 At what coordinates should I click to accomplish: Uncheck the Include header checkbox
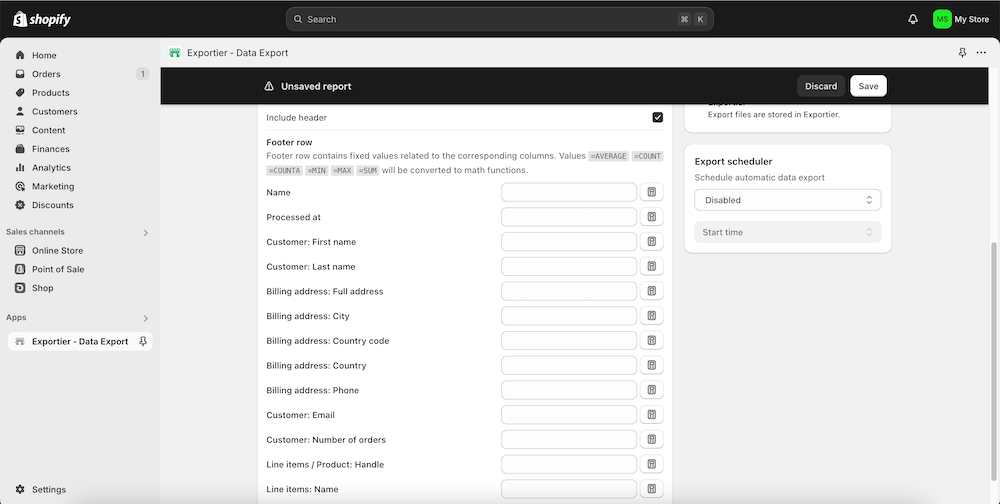658,117
